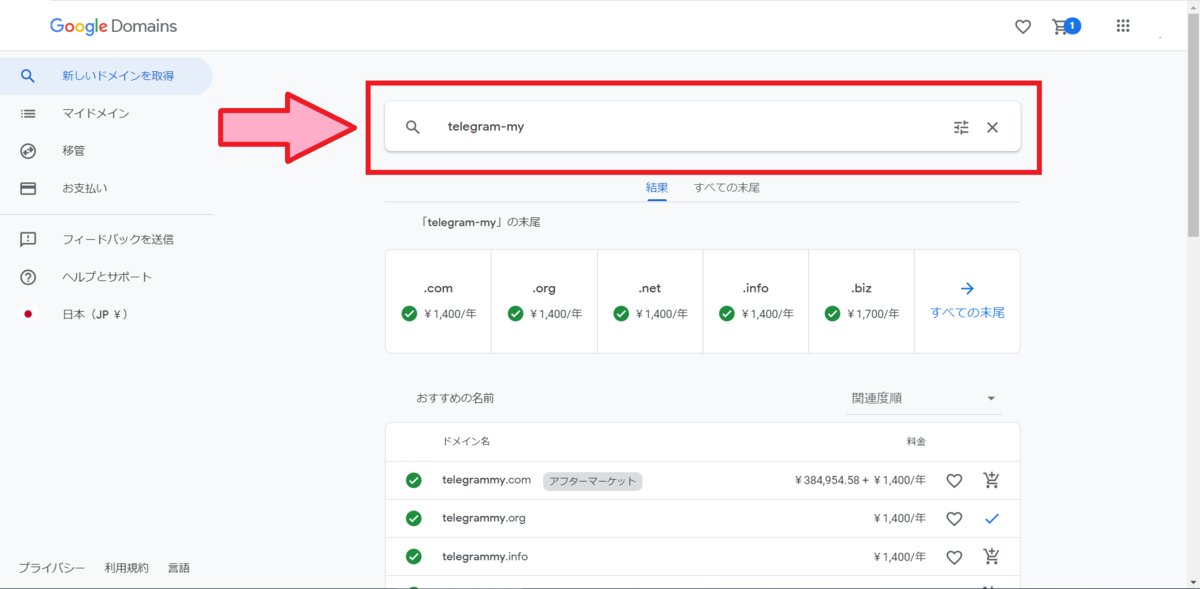Viewport: 1200px width, 589px height.
Task: Click the telegrammy.com domain name
Action: [486, 480]
